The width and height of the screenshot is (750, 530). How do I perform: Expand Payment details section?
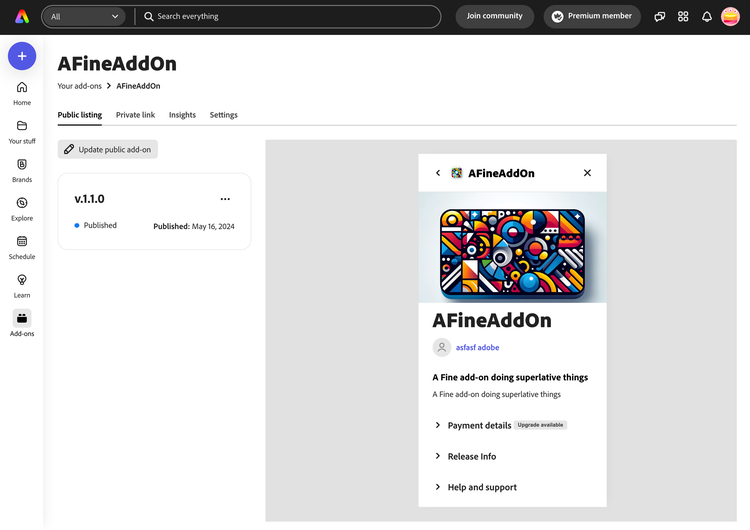tap(479, 425)
